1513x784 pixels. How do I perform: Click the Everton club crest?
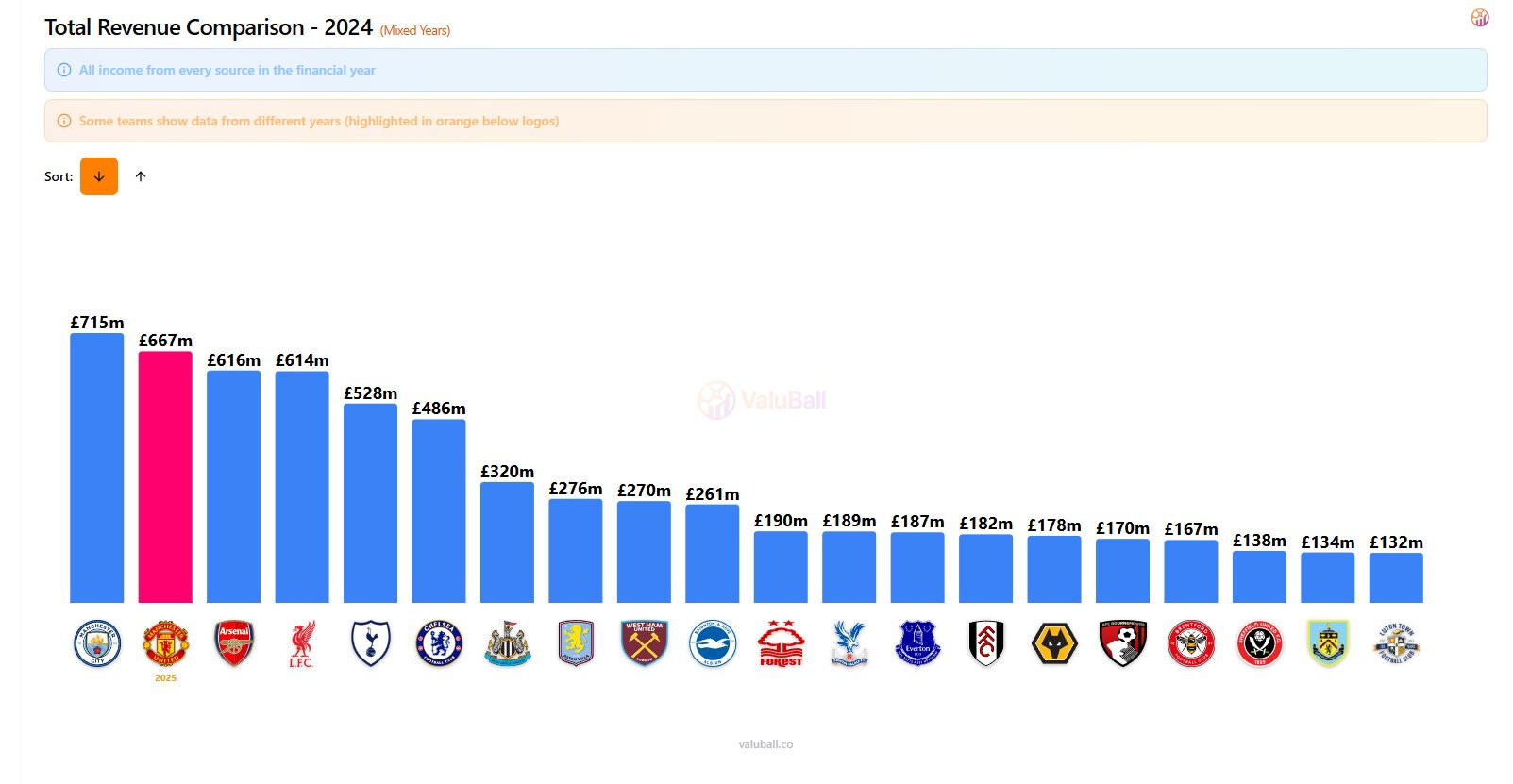(917, 643)
